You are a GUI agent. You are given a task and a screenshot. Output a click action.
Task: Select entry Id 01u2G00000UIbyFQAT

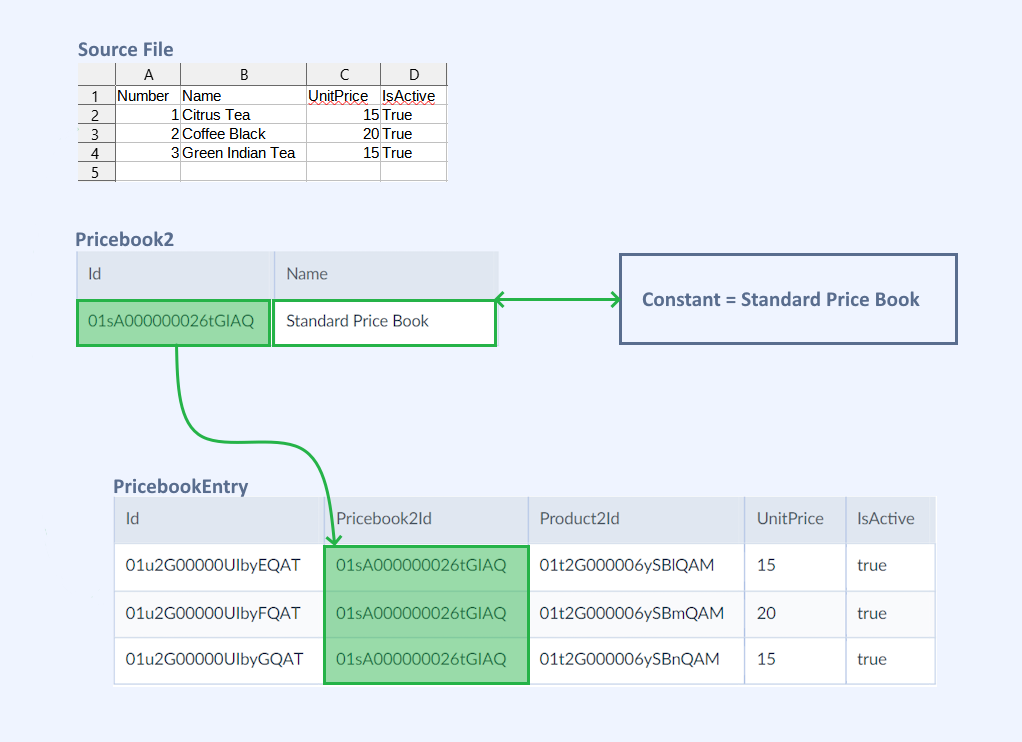click(219, 614)
